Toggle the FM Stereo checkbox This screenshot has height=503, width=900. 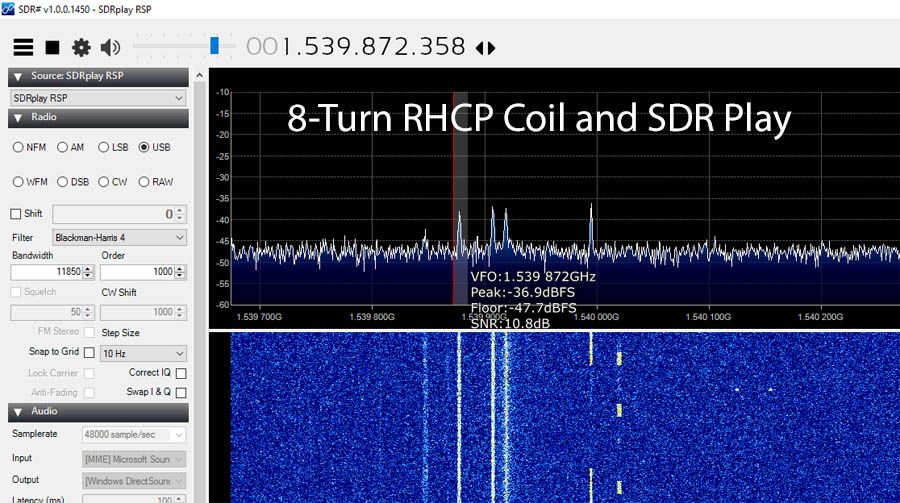[89, 332]
